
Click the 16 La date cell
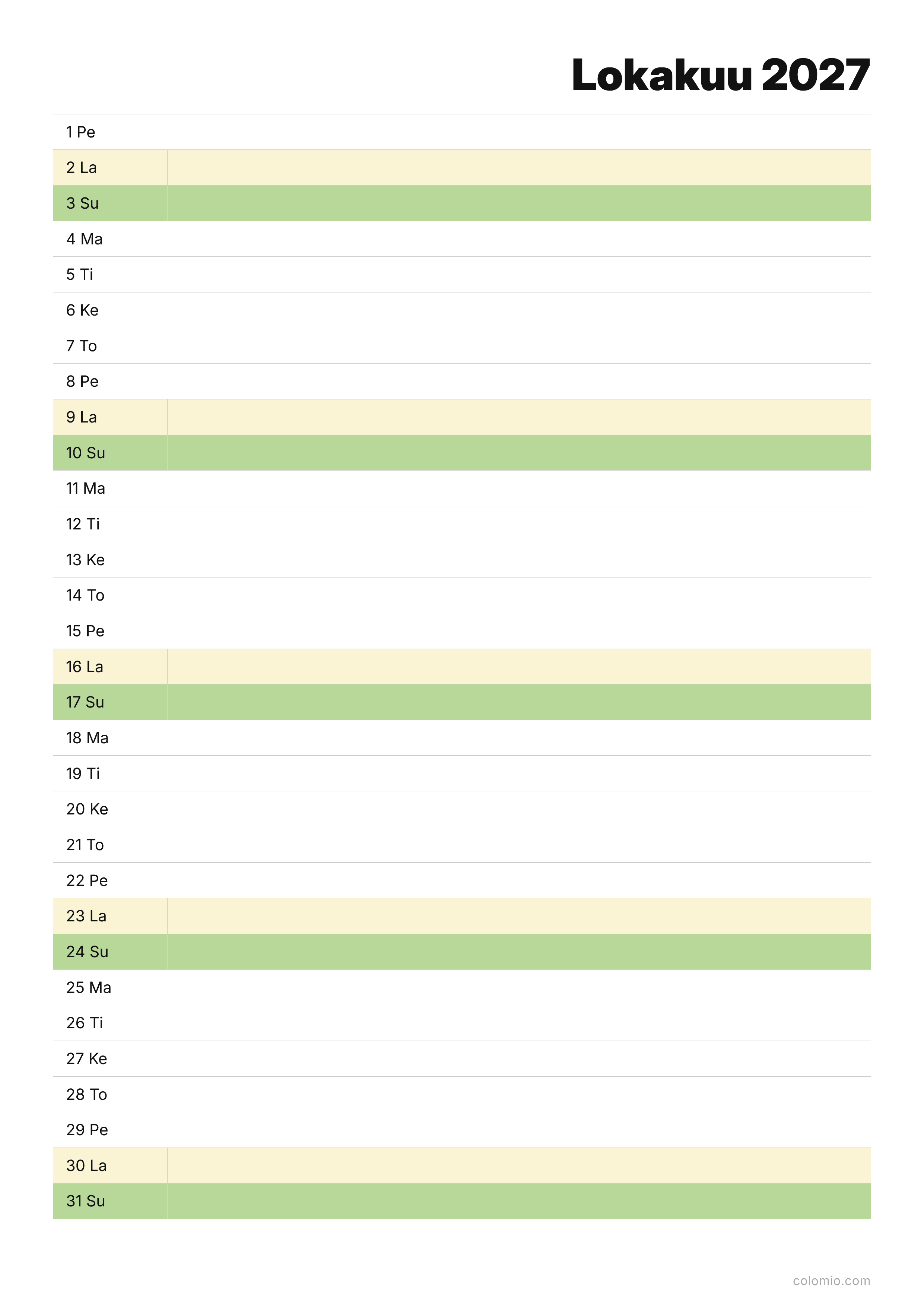(110, 667)
